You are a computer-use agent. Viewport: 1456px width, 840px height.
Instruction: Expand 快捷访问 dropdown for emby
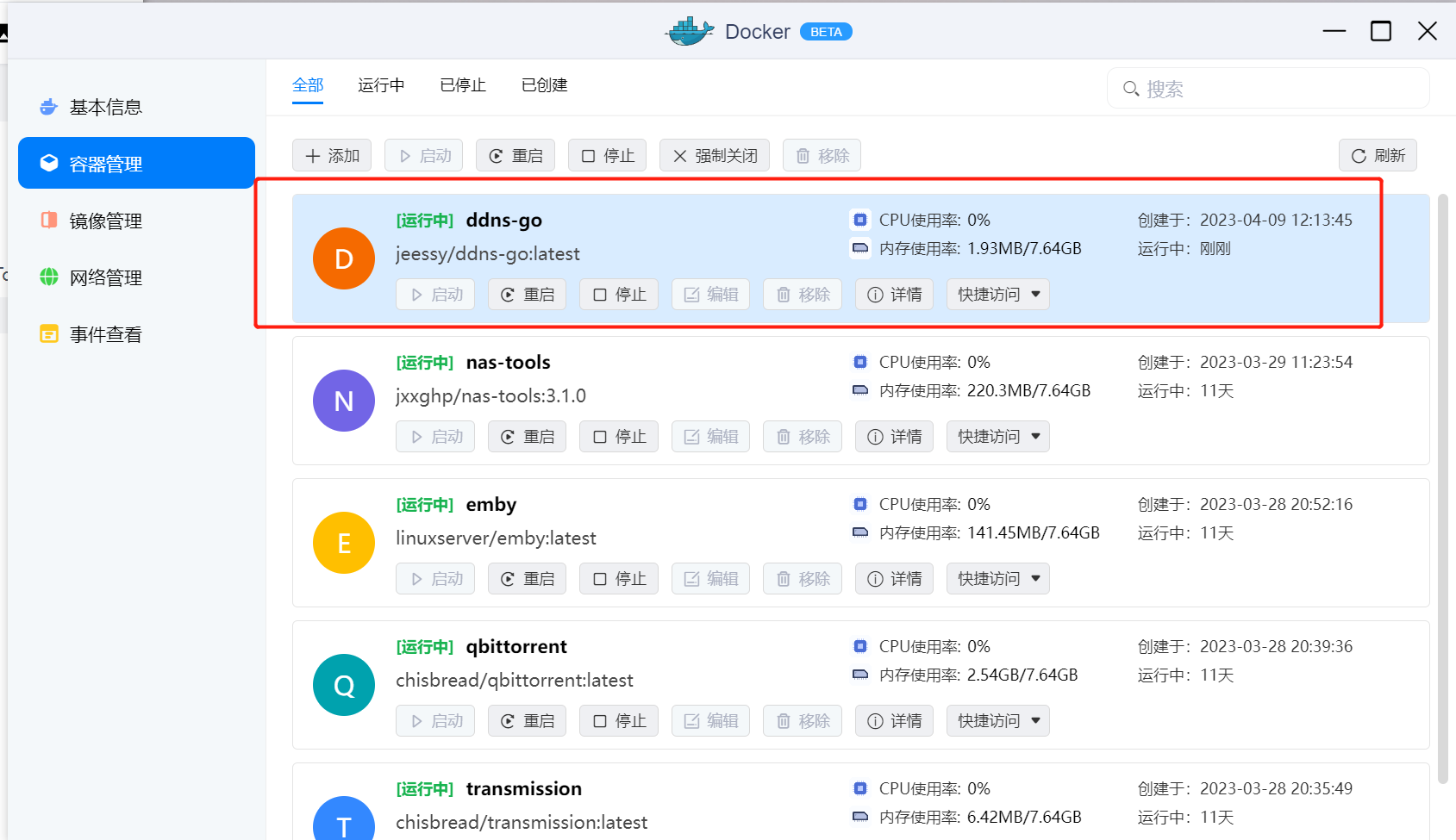998,579
